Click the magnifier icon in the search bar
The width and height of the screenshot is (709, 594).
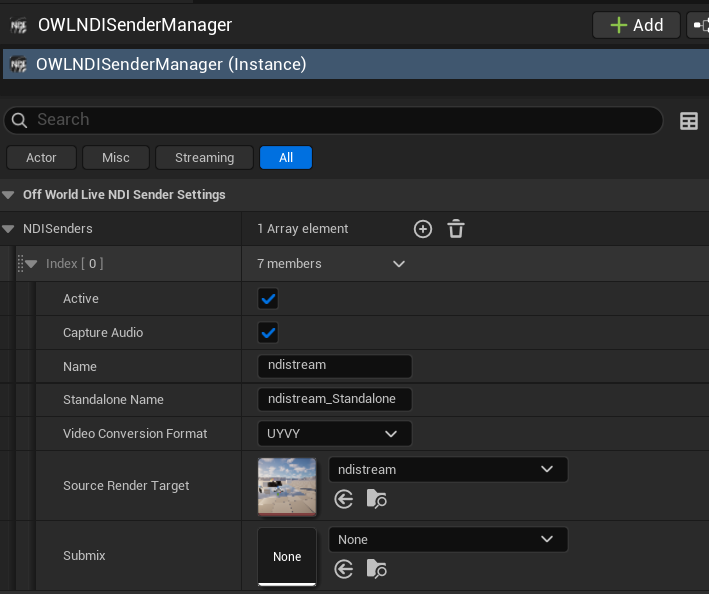(x=19, y=120)
